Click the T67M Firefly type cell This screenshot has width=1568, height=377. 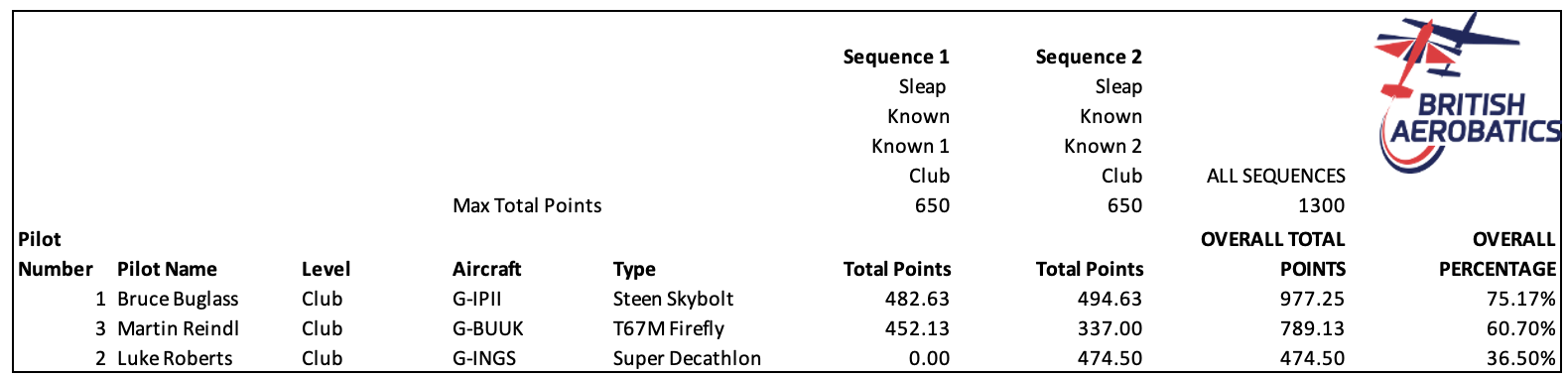[x=668, y=328]
